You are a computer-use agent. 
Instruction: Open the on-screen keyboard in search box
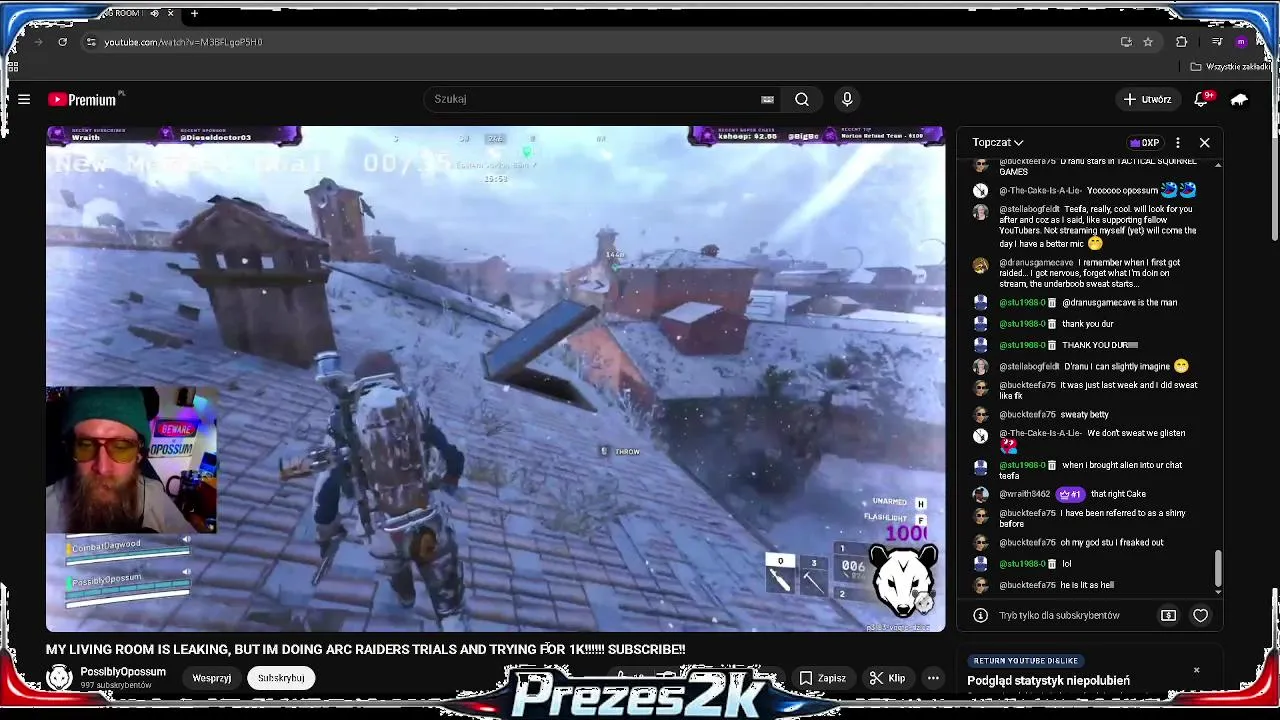[x=767, y=99]
